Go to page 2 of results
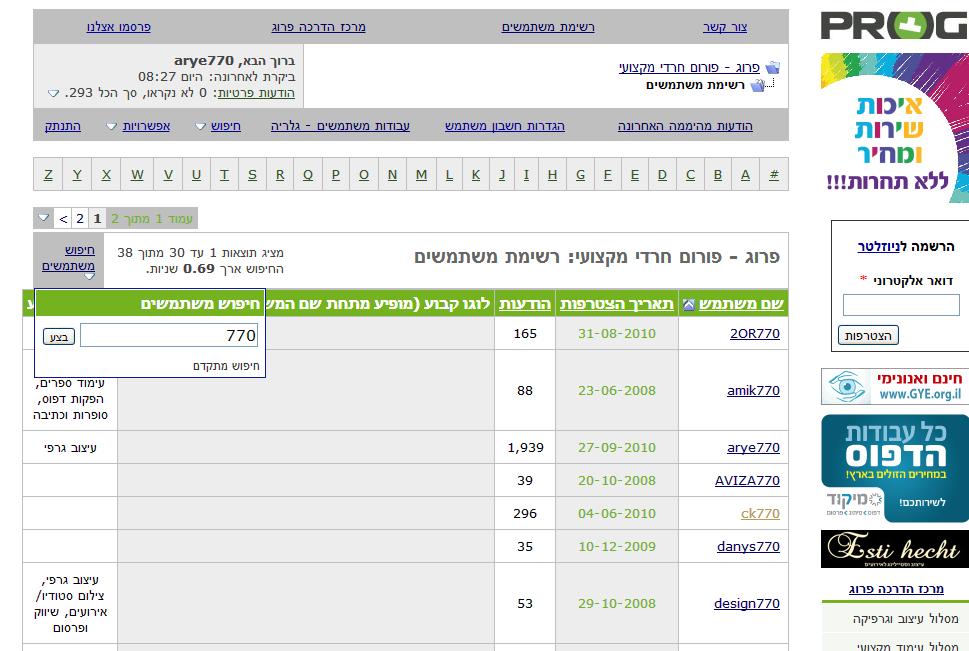 (80, 218)
